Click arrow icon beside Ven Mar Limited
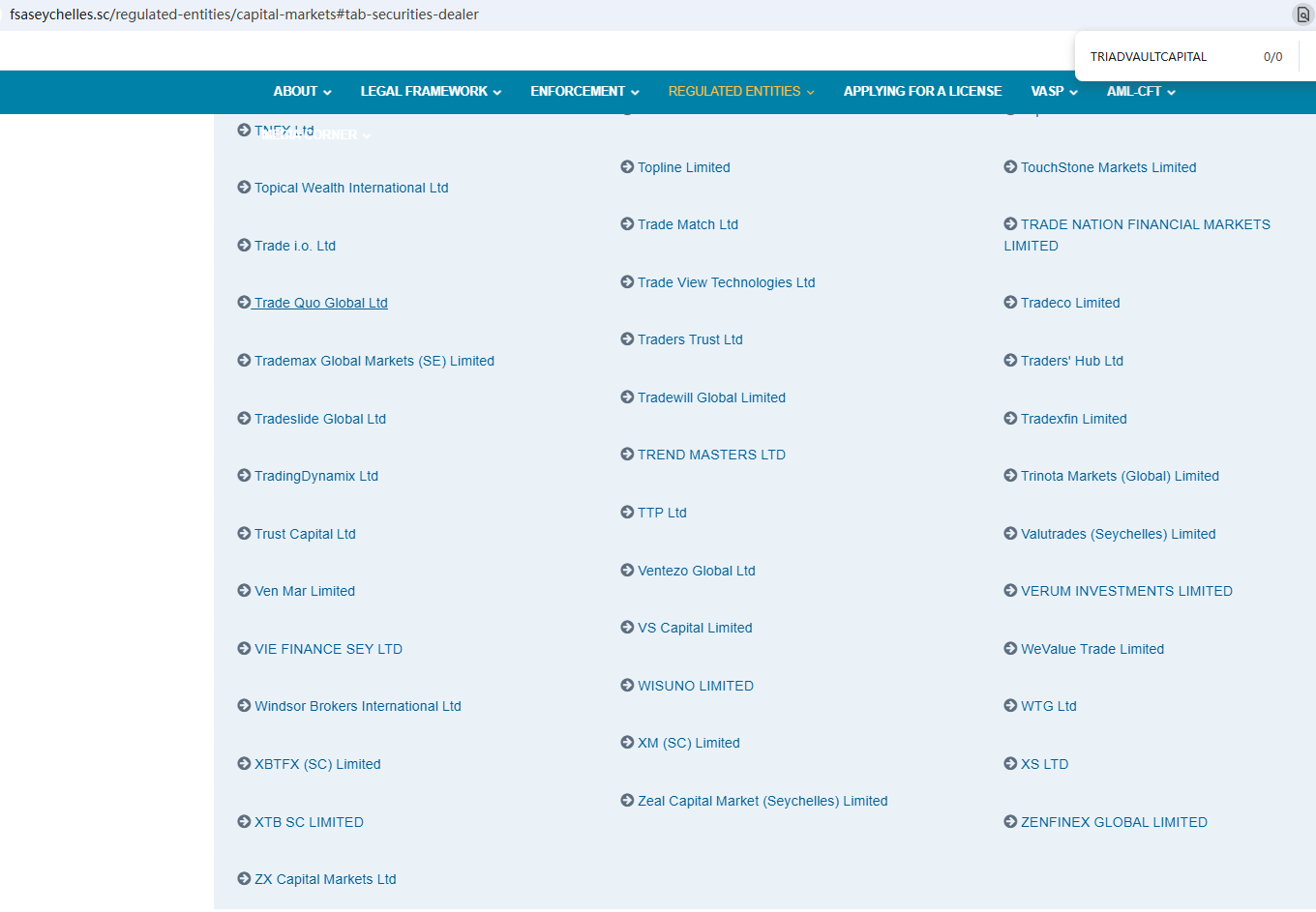The image size is (1316, 912). (x=244, y=591)
